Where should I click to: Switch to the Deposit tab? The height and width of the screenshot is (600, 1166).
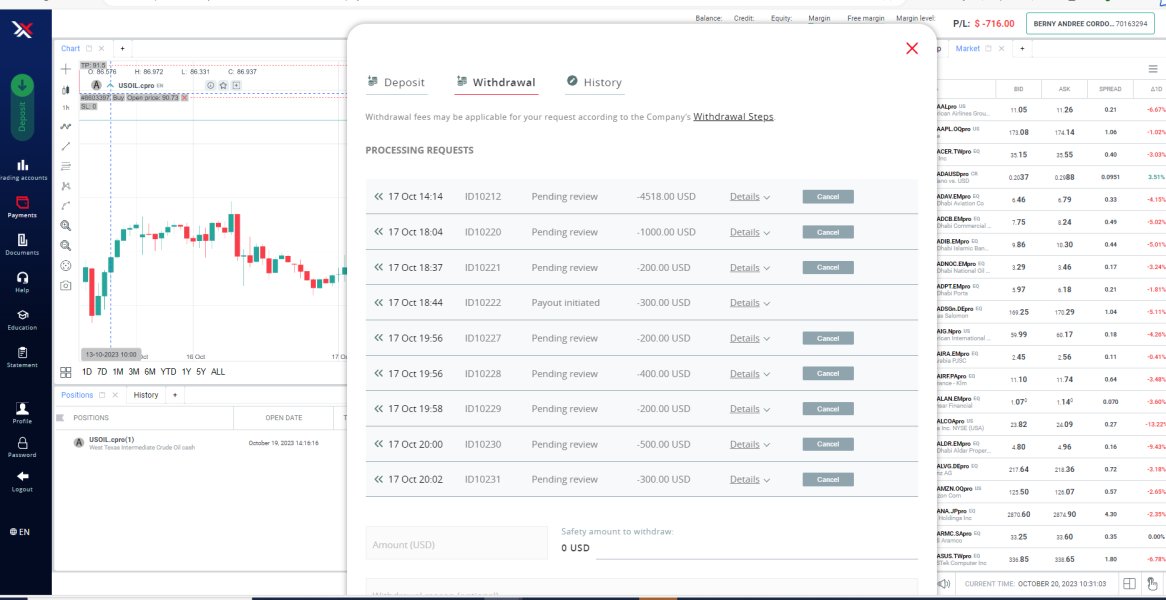[x=396, y=82]
